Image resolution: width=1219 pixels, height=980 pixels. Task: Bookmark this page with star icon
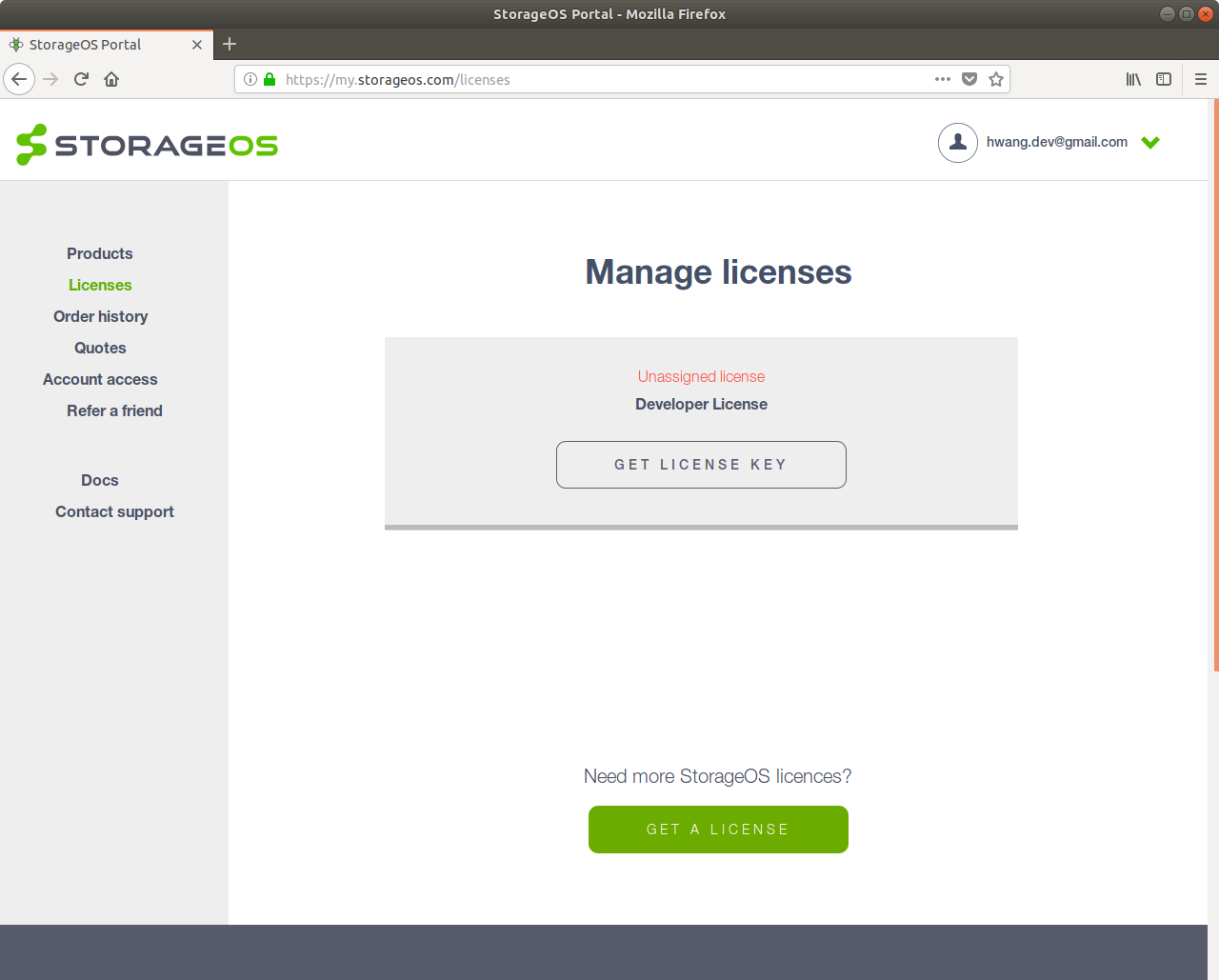(996, 79)
